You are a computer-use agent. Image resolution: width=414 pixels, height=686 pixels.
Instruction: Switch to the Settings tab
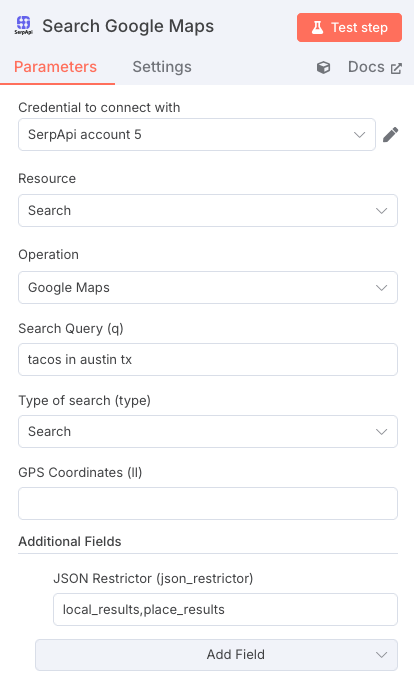coord(162,67)
